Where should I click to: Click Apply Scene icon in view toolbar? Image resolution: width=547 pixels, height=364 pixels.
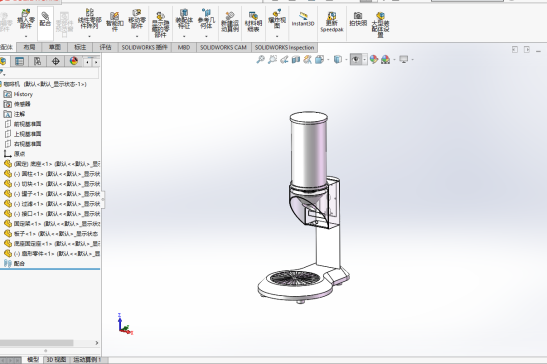click(385, 60)
